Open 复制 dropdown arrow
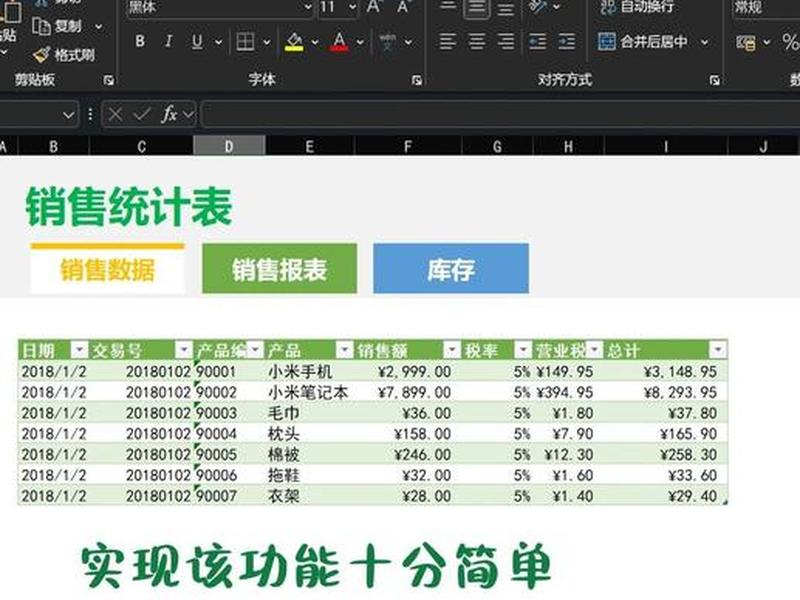Image resolution: width=800 pixels, height=600 pixels. coord(99,27)
